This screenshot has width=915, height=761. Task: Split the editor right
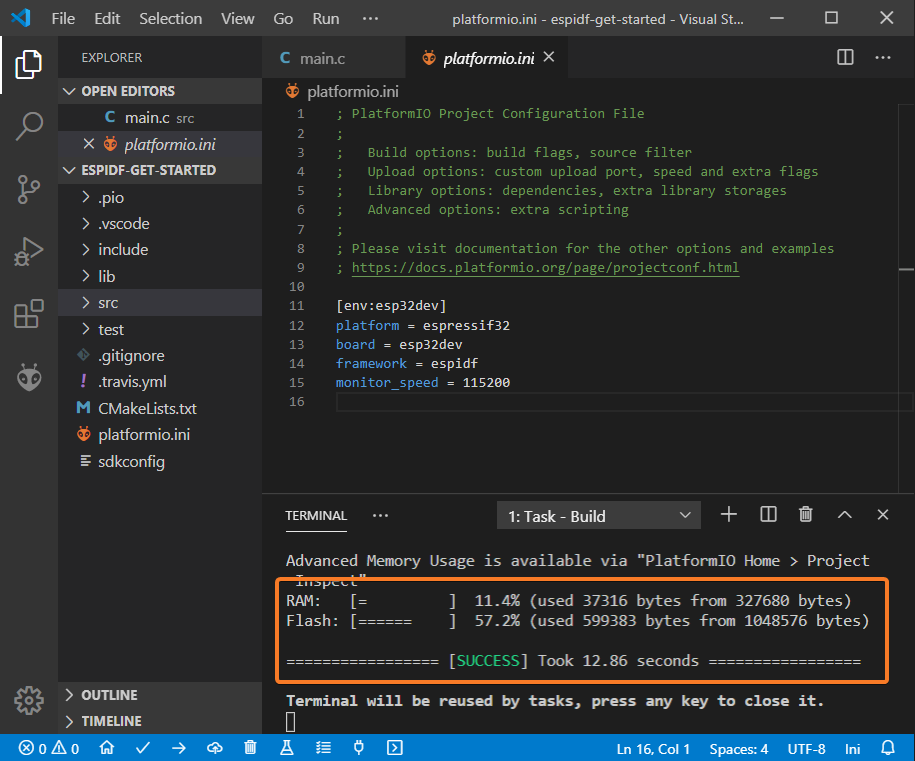pos(845,57)
